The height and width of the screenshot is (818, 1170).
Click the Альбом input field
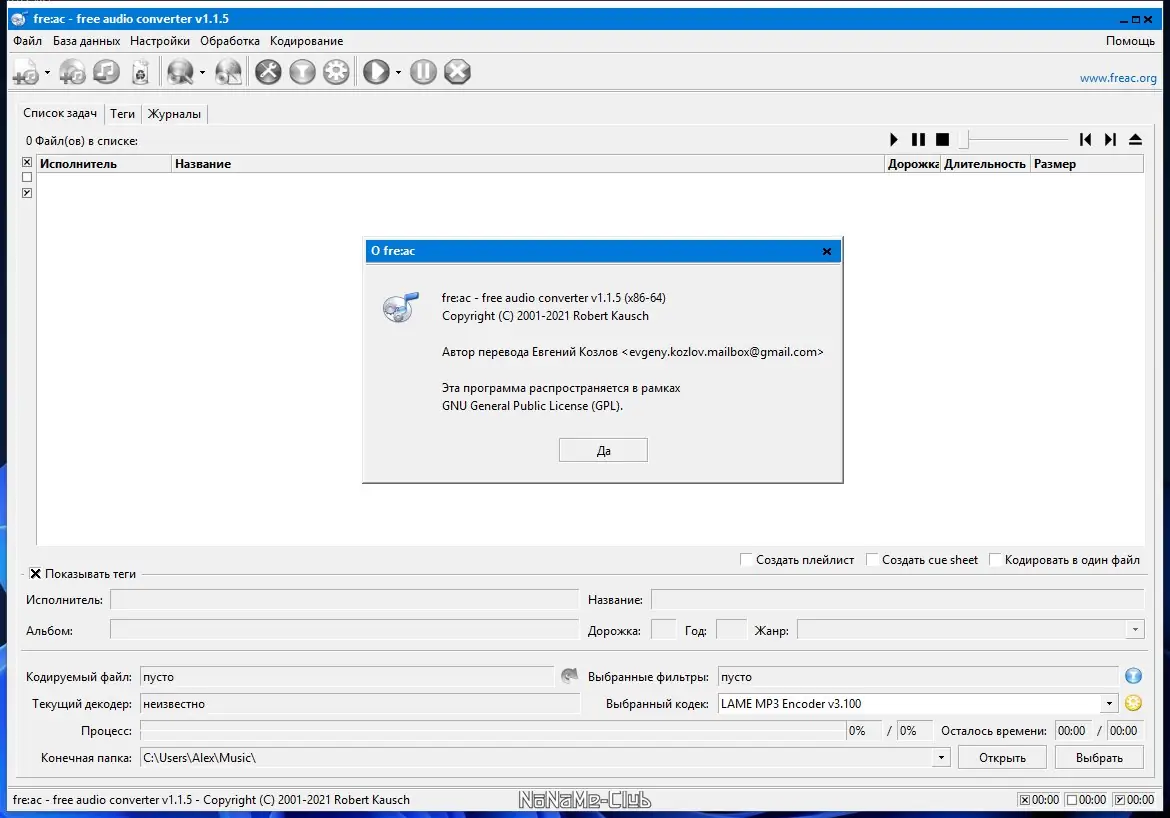(x=344, y=630)
